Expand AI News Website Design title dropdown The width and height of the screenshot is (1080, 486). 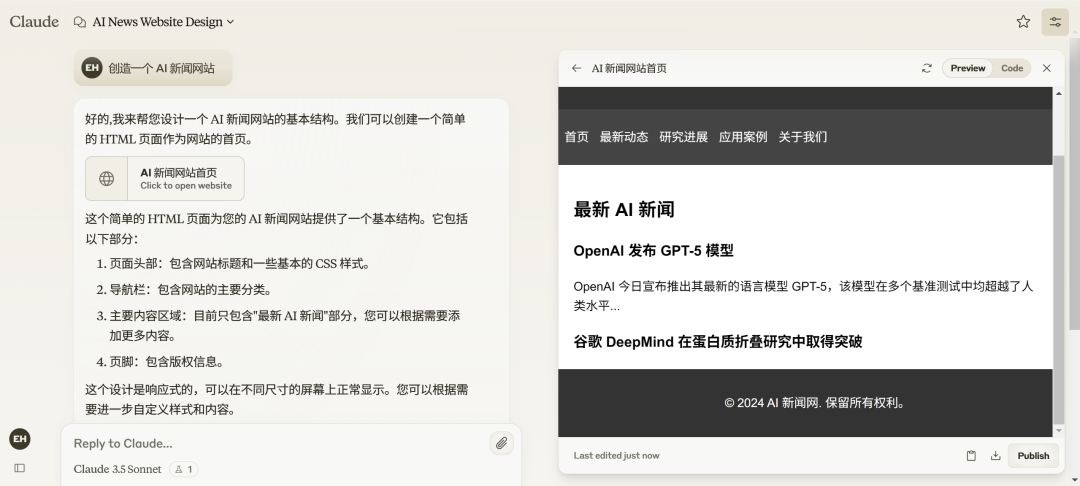pyautogui.click(x=163, y=22)
